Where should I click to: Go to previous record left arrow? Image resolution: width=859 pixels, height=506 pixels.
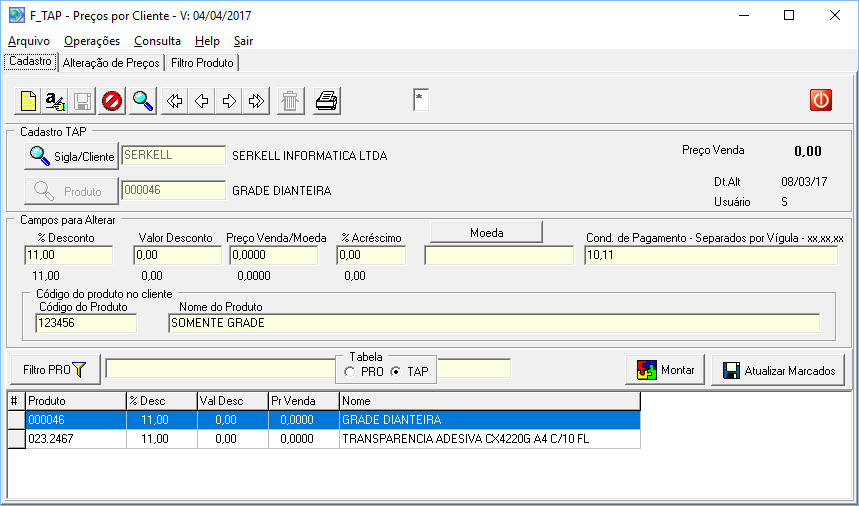(202, 101)
